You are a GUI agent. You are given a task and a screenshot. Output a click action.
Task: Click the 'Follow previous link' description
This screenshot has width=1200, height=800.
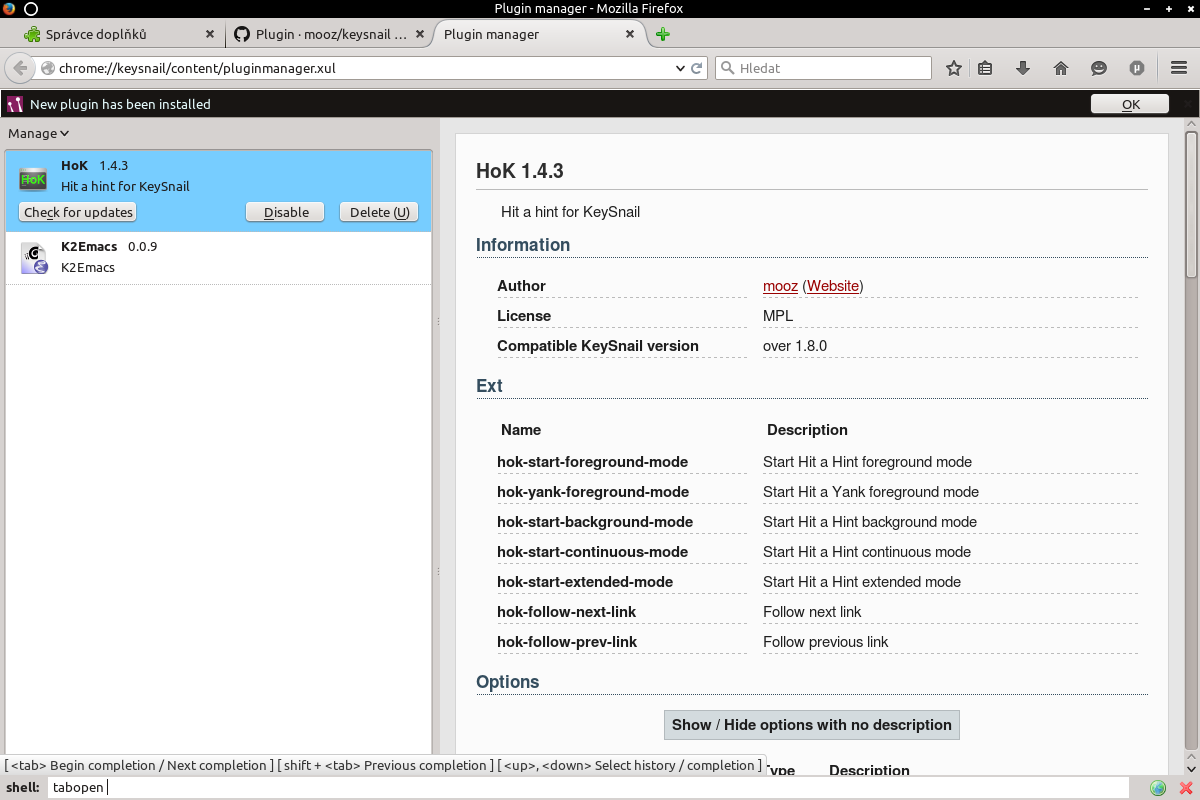pyautogui.click(x=826, y=642)
